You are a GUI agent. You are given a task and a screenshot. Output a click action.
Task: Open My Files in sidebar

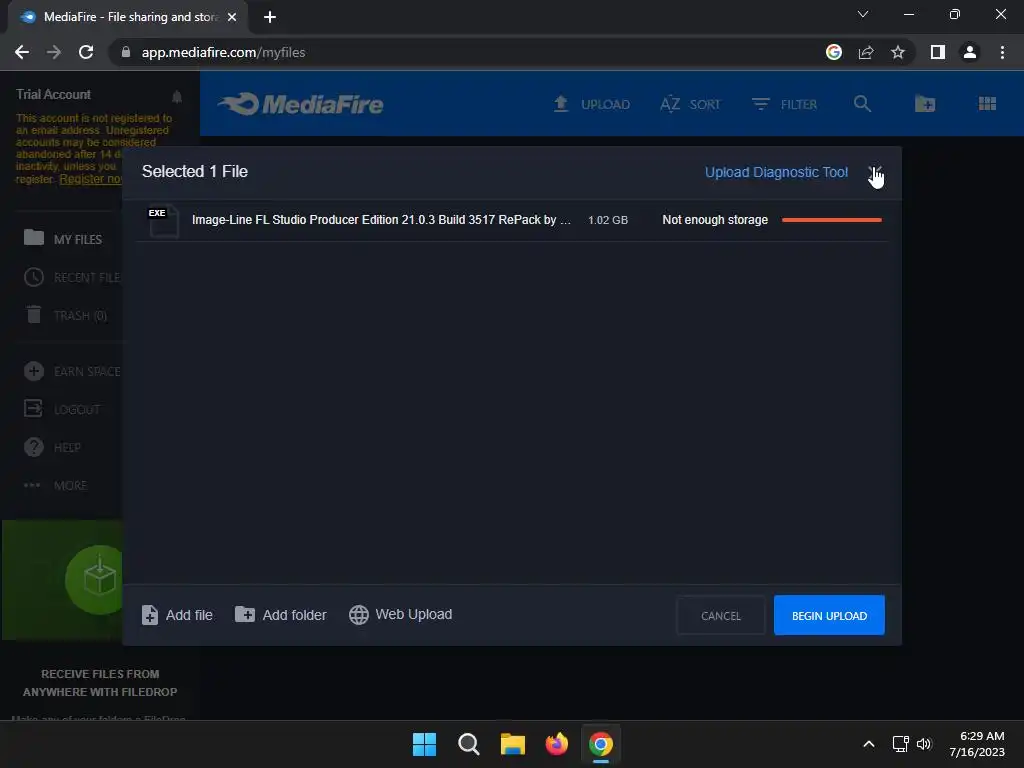point(63,239)
